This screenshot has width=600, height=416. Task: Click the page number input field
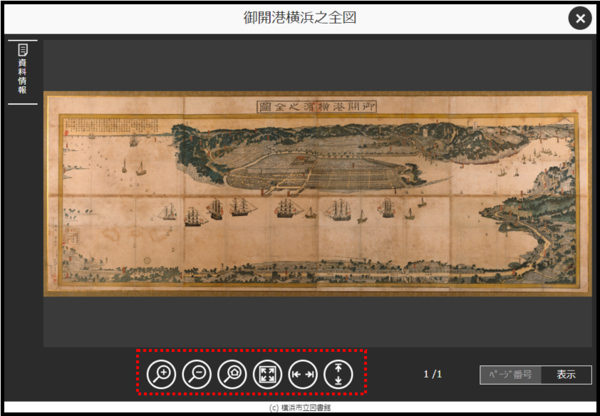(x=510, y=375)
